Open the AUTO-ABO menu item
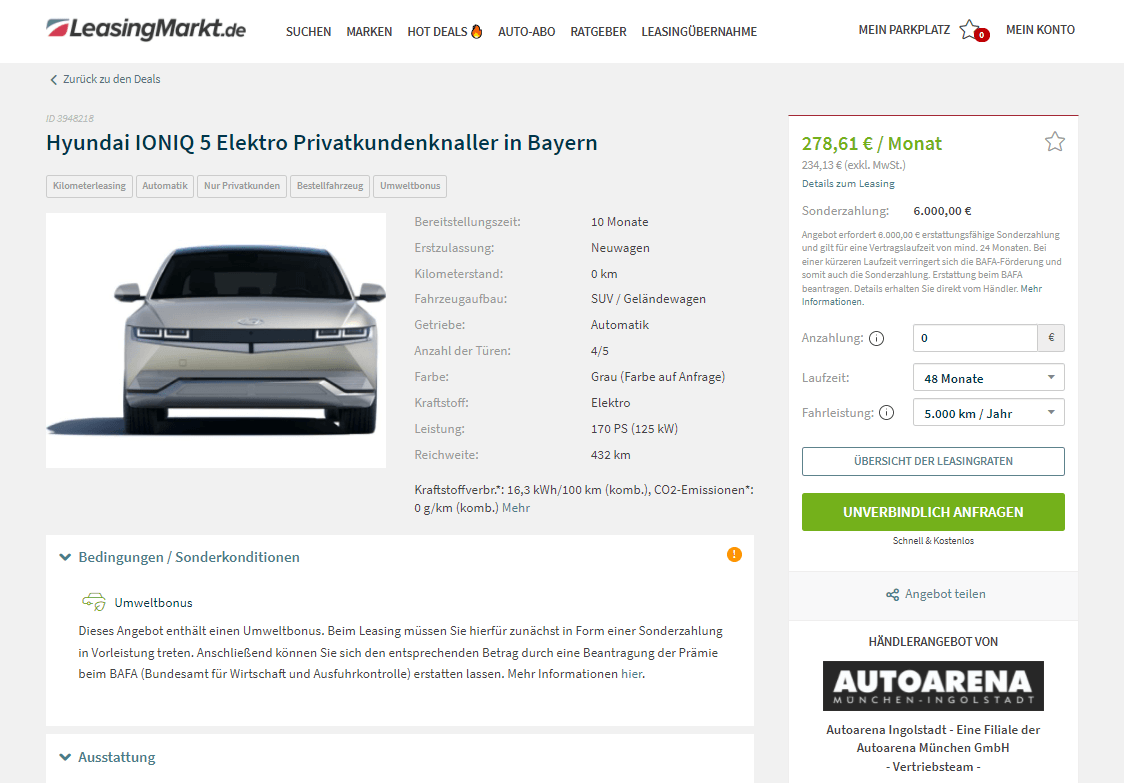This screenshot has width=1124, height=783. pos(527,32)
